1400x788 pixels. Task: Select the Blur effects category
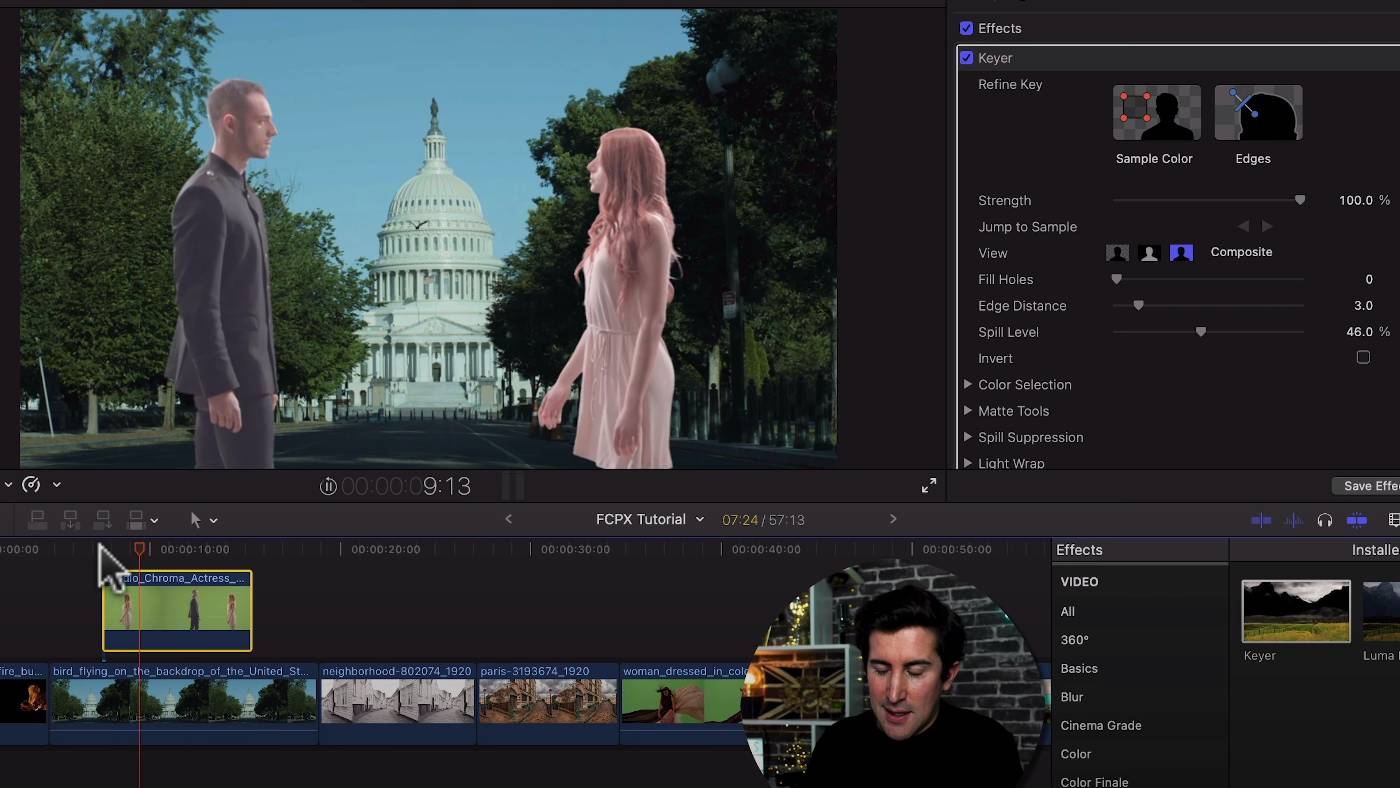coord(1072,697)
